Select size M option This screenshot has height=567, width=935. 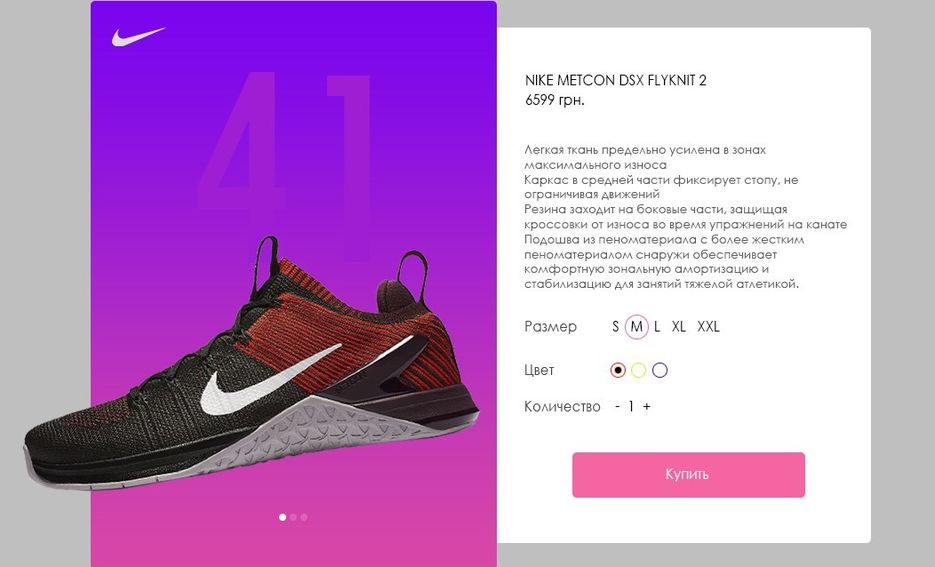(x=636, y=327)
